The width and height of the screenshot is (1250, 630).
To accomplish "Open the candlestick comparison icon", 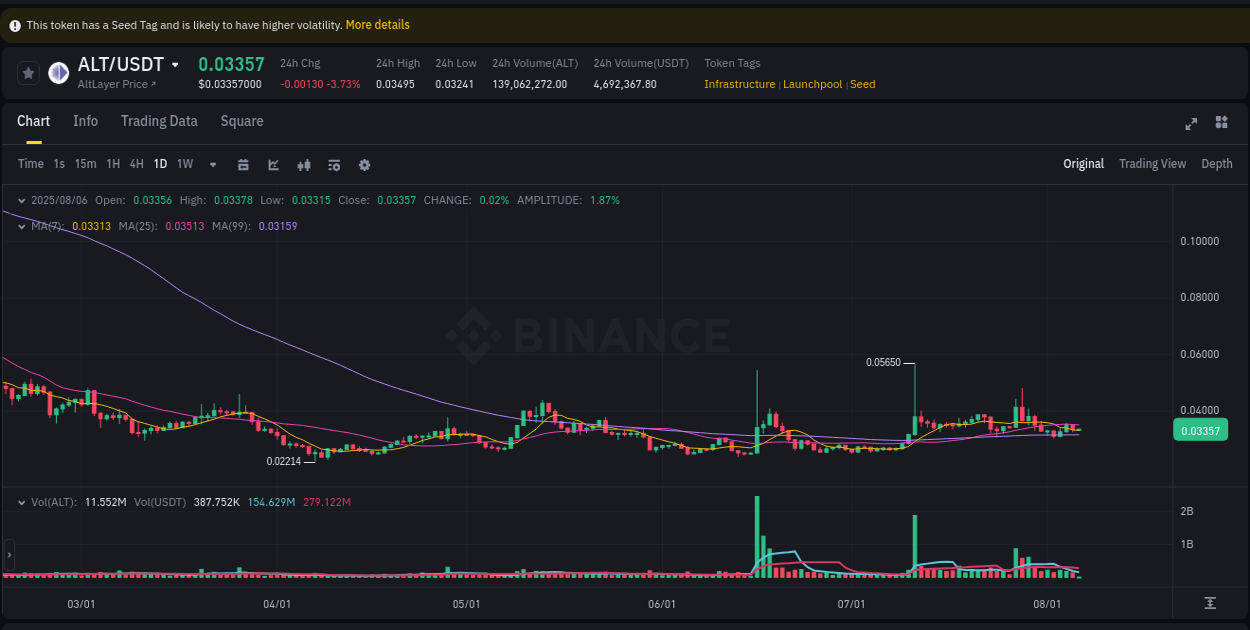I will [x=304, y=164].
